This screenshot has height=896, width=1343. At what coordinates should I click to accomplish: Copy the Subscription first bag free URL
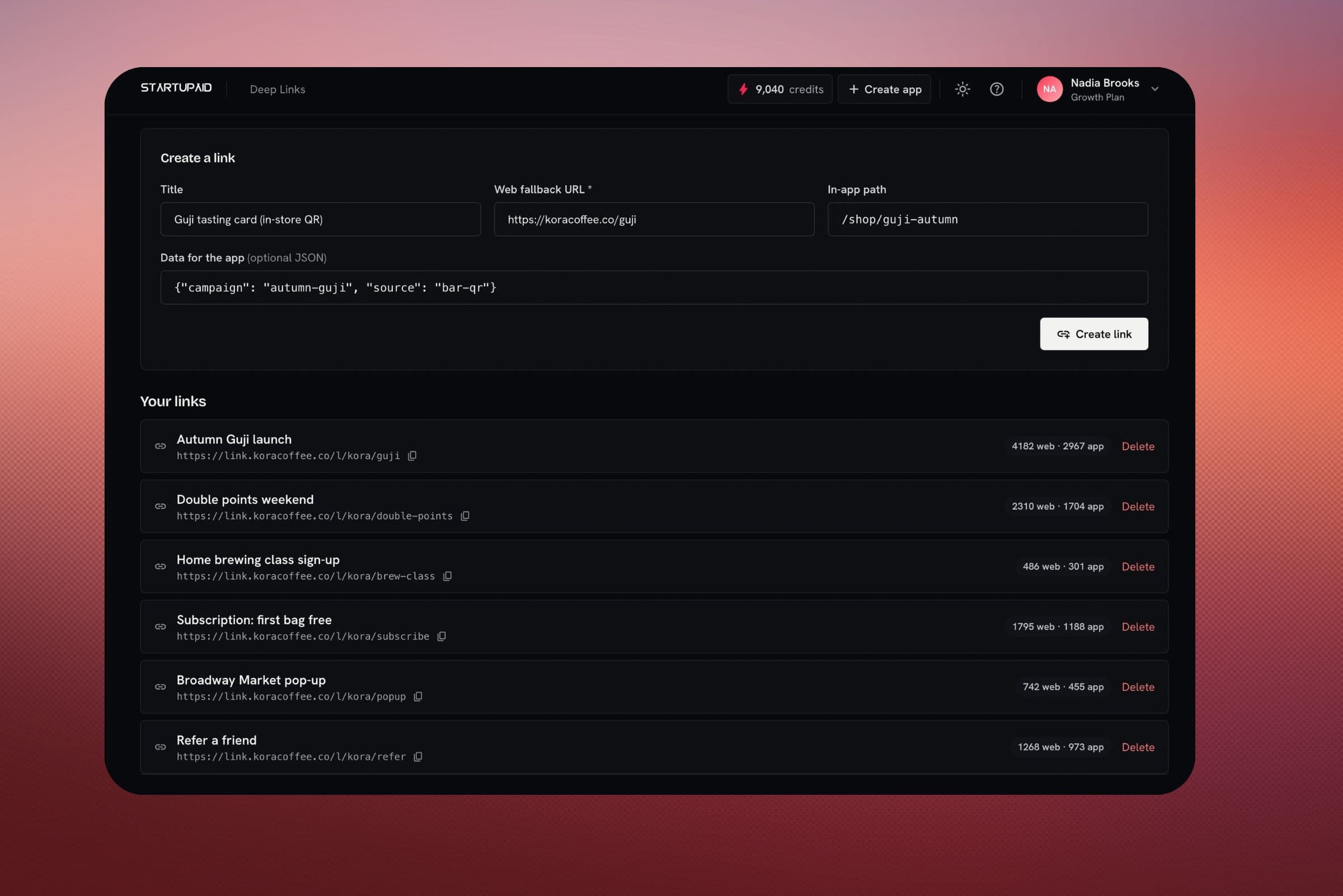point(442,636)
